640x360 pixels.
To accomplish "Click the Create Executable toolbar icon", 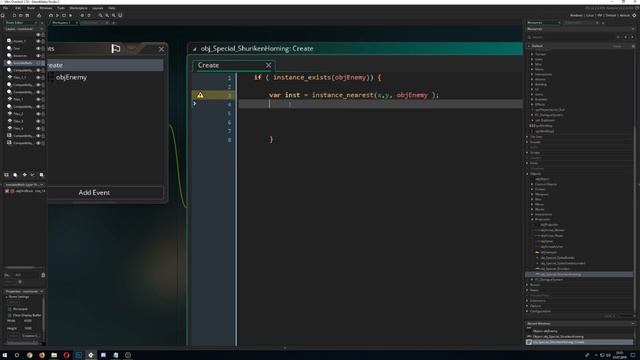I will 39,16.
